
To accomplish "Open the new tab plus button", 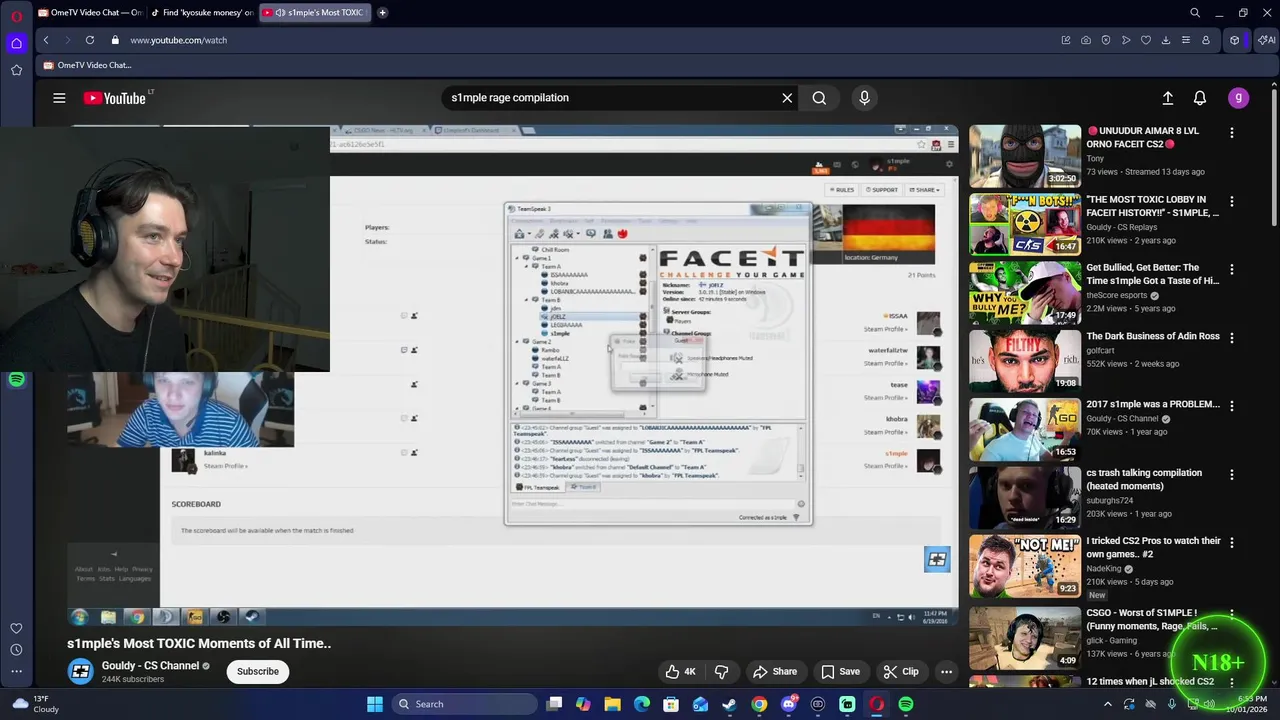I will [382, 13].
